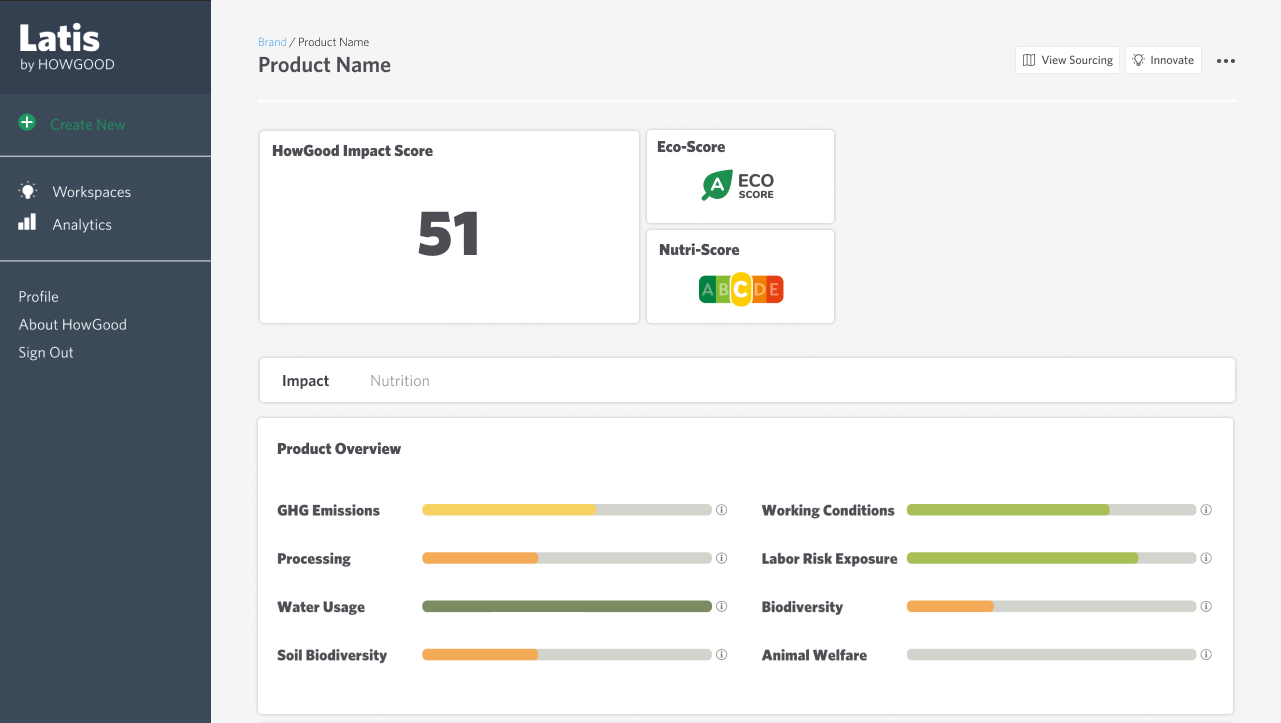This screenshot has height=723, width=1281.
Task: Click the View Sourcing button
Action: tap(1067, 60)
